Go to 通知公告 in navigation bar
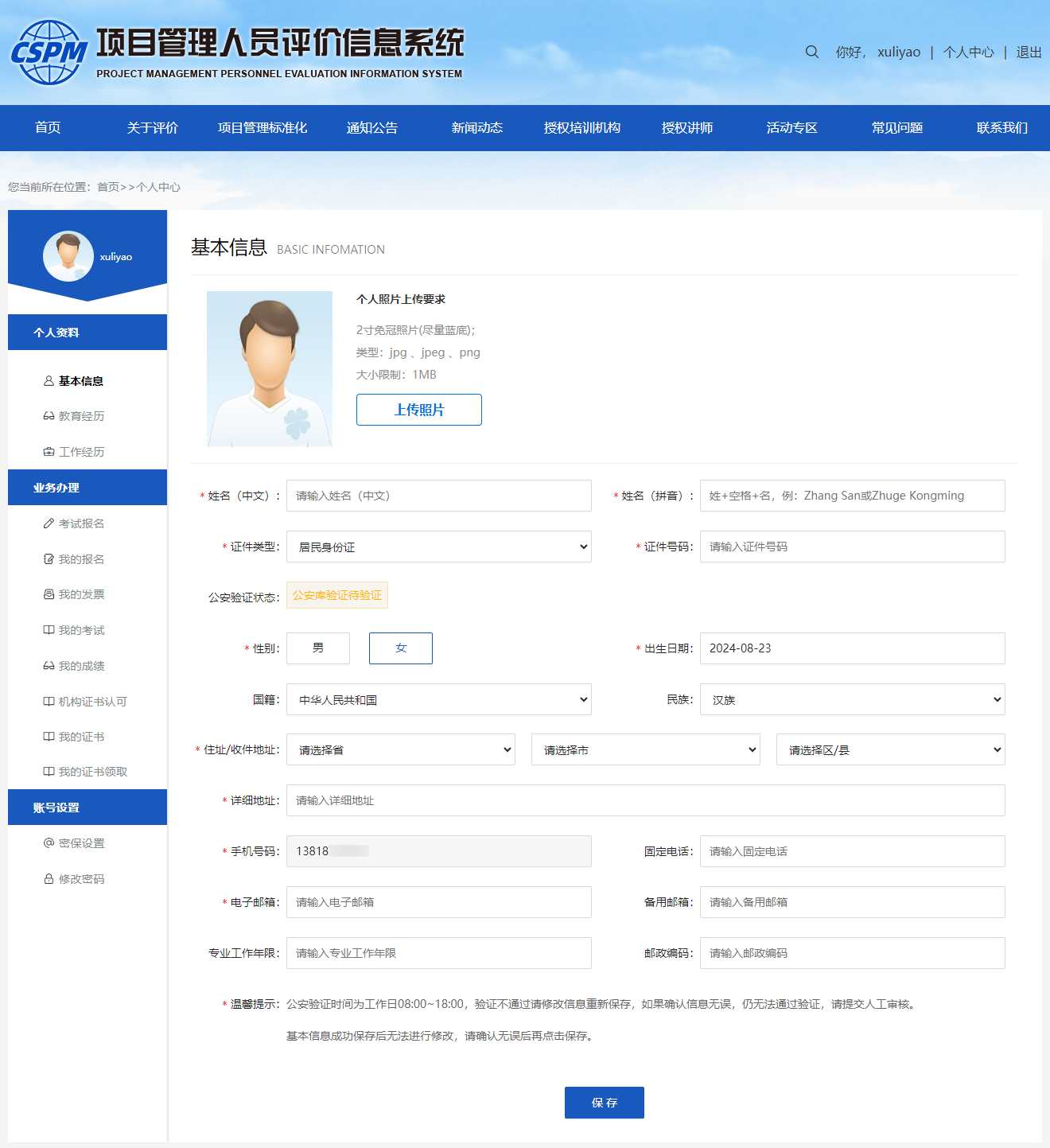 (372, 128)
